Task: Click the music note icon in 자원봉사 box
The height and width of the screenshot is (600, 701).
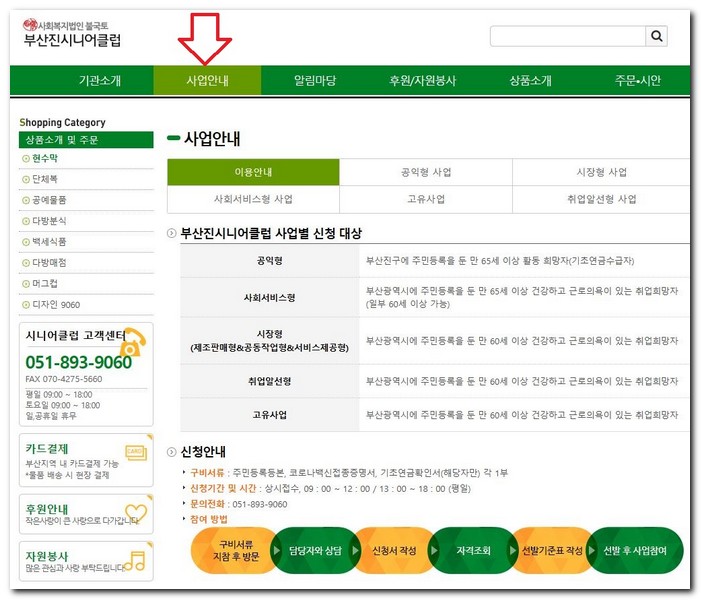Action: pos(135,561)
